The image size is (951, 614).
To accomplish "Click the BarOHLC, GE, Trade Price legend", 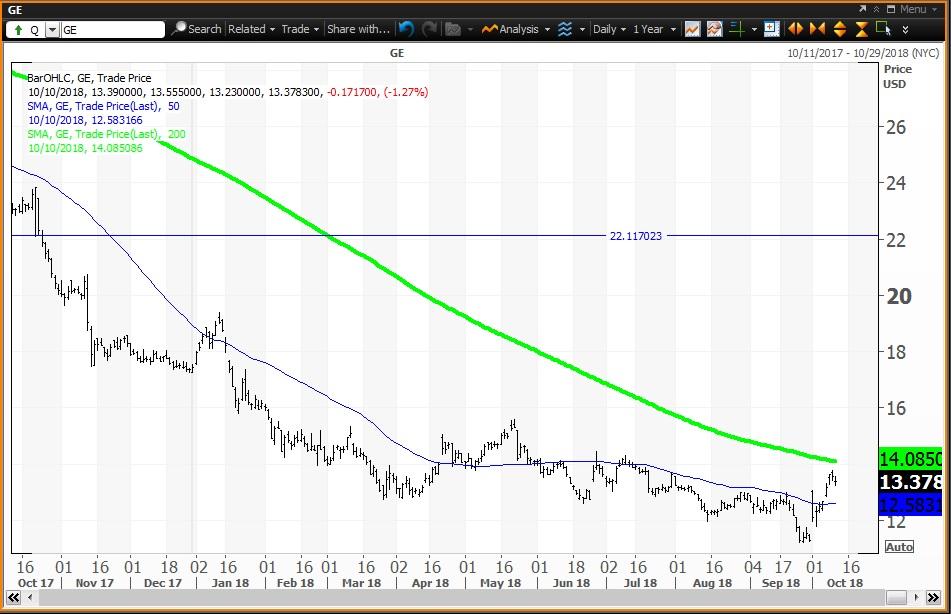I will pyautogui.click(x=89, y=78).
